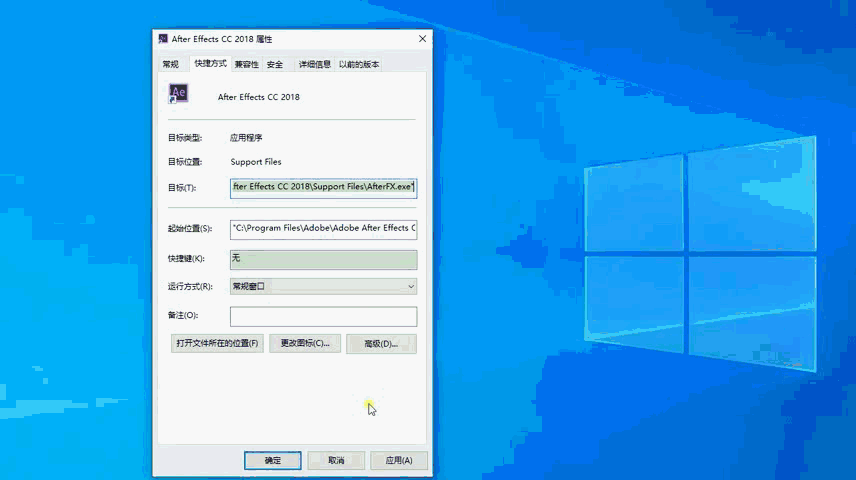Click the 更改图标(C)... button

tap(305, 343)
